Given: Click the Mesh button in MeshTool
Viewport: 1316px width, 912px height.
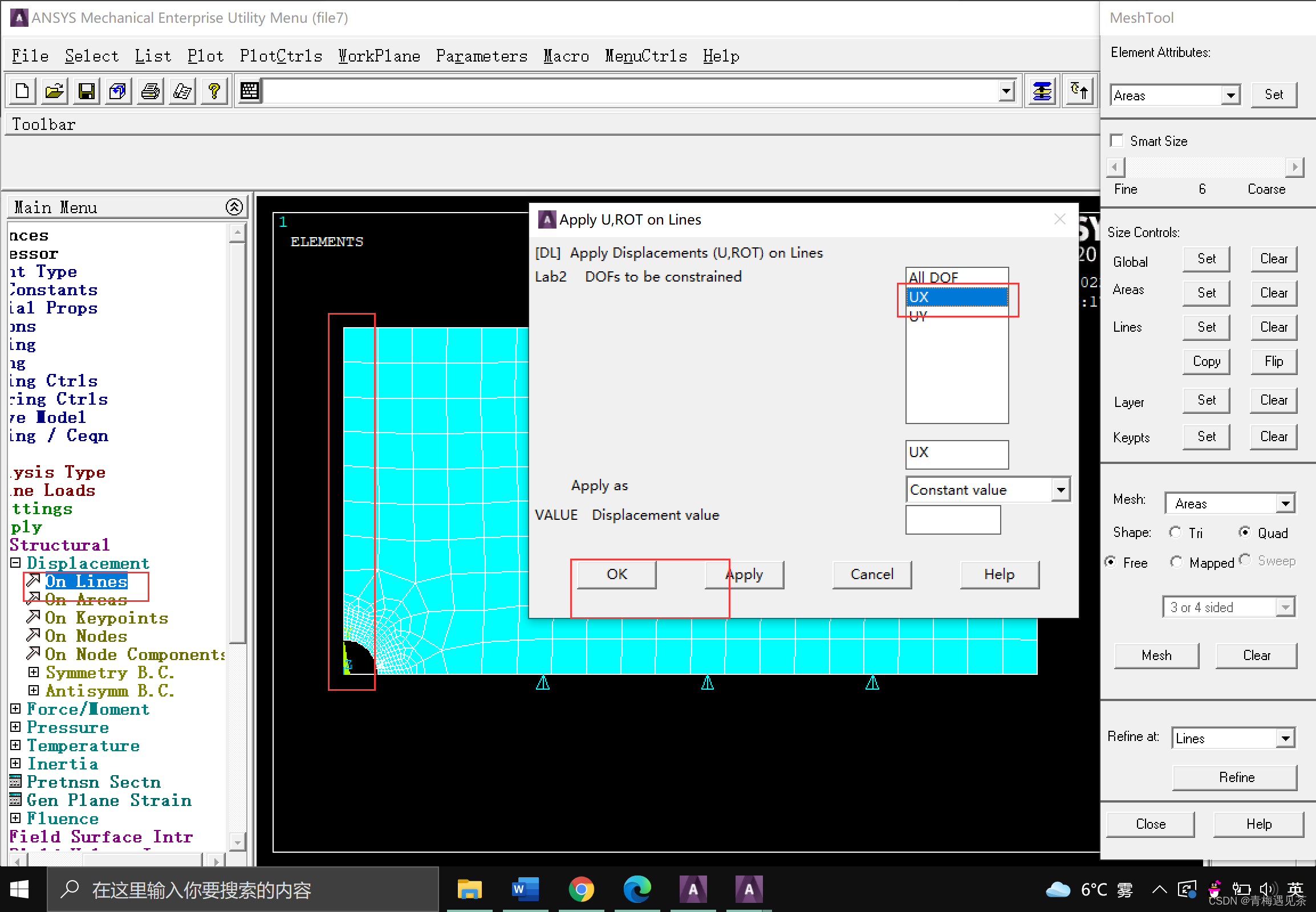Looking at the screenshot, I should pos(1156,655).
